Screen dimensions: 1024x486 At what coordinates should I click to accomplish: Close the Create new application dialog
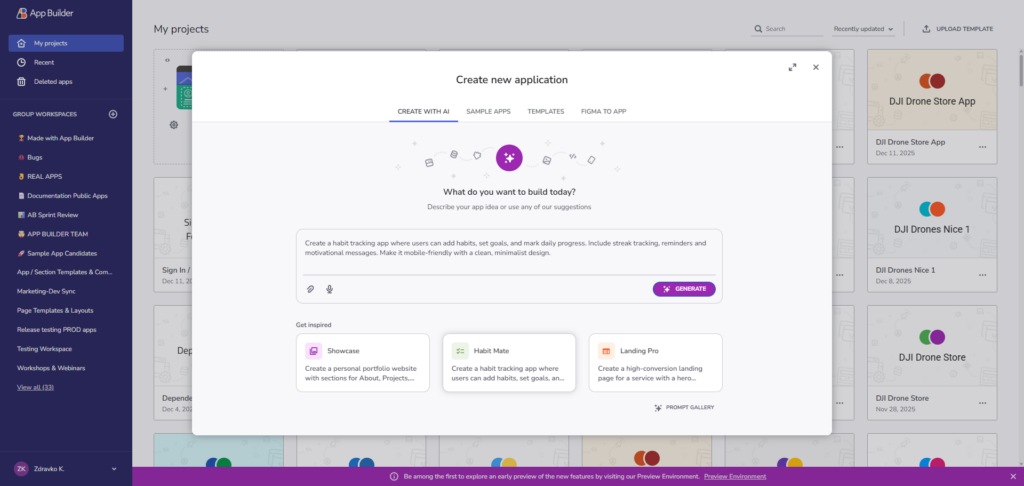[x=816, y=67]
